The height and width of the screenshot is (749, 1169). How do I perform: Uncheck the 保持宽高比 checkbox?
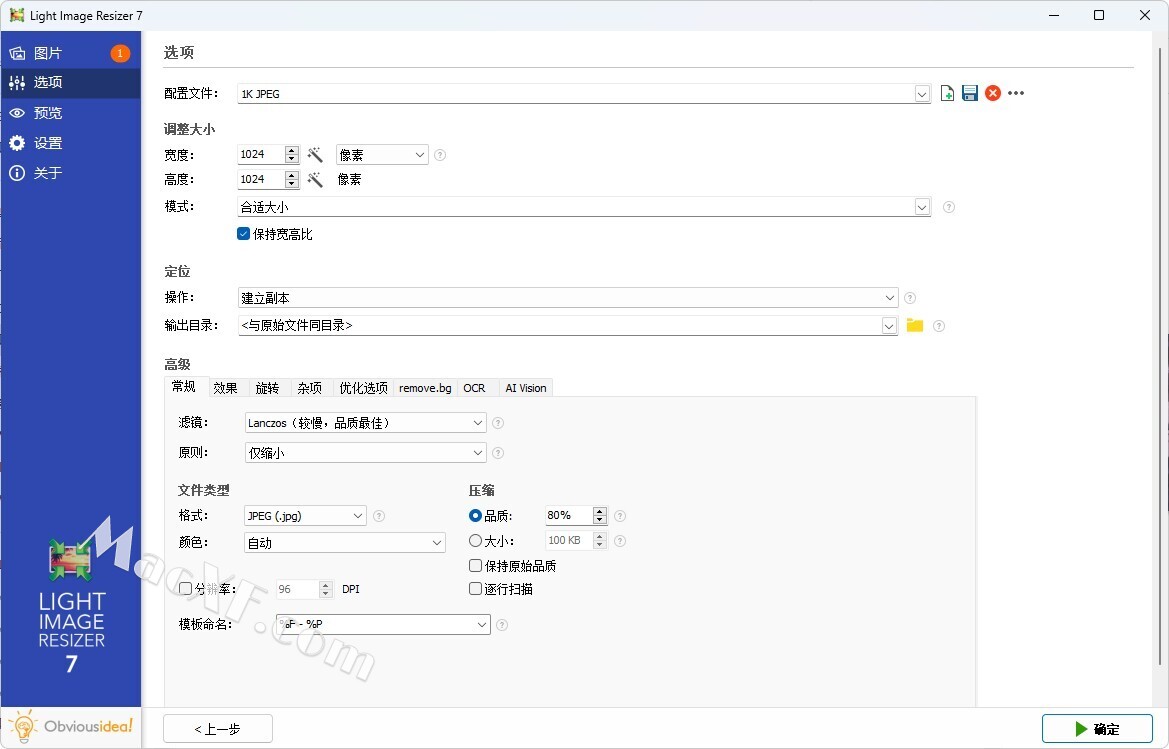243,234
